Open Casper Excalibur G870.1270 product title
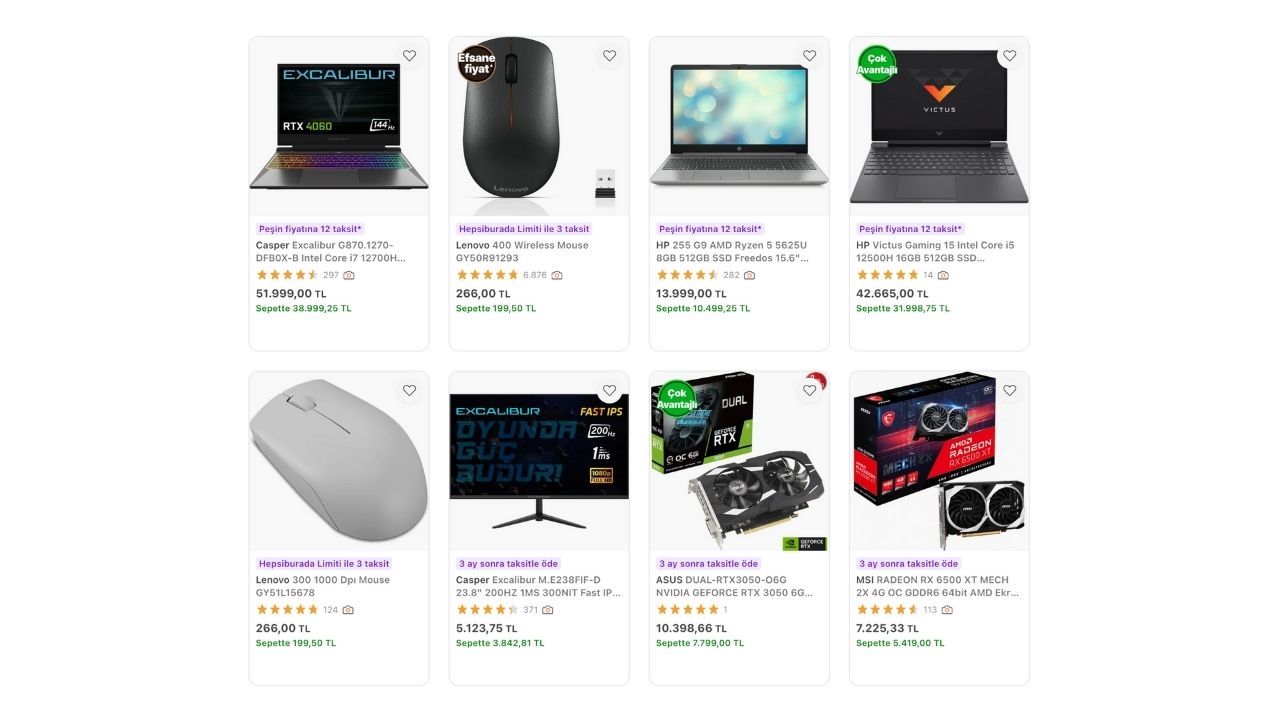This screenshot has width=1280, height=720. (331, 251)
